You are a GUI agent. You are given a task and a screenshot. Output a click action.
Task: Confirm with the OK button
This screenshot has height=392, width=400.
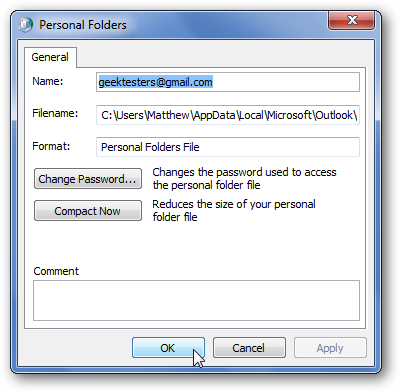168,348
